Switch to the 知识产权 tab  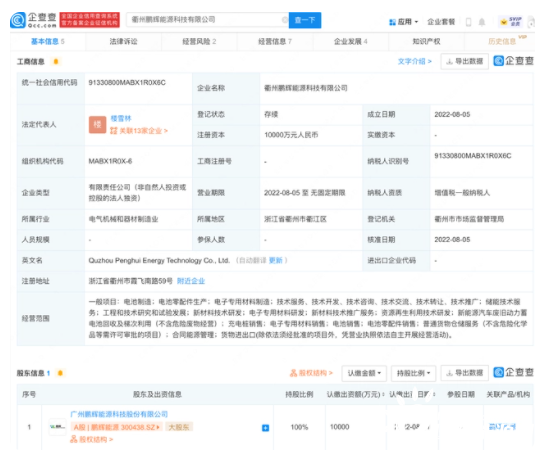[426, 42]
